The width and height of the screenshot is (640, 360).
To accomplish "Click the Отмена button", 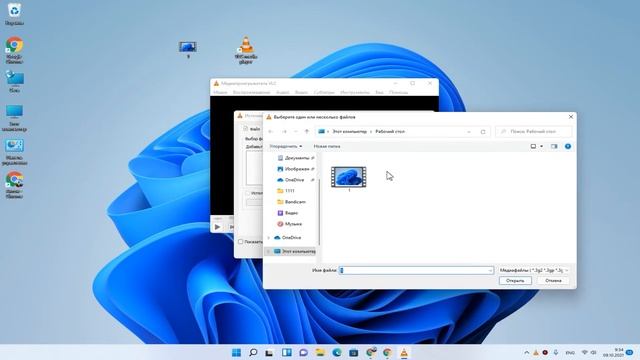I will click(x=553, y=281).
